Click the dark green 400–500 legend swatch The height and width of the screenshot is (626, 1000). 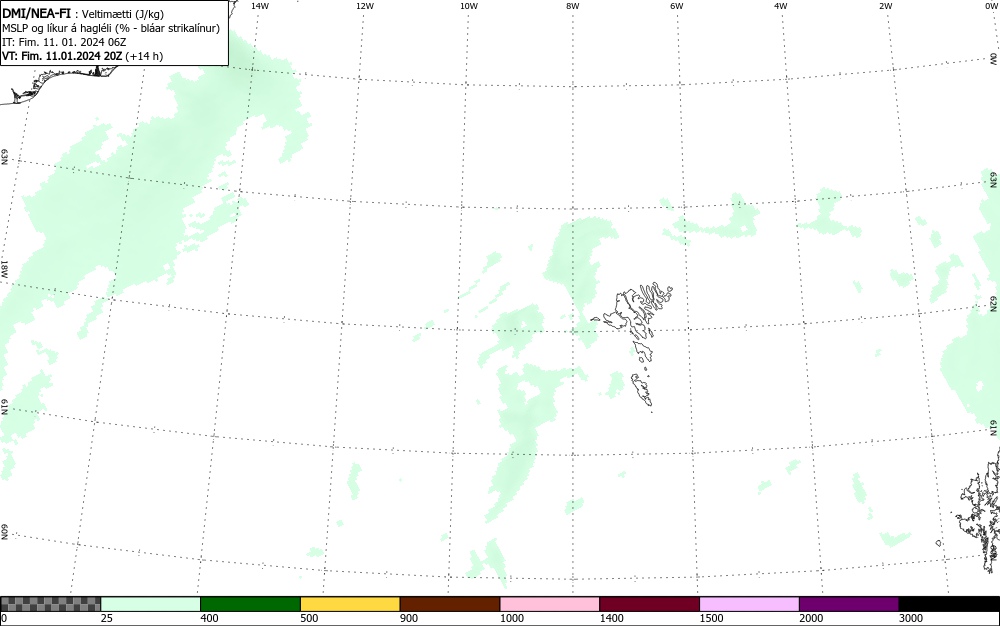(x=250, y=604)
